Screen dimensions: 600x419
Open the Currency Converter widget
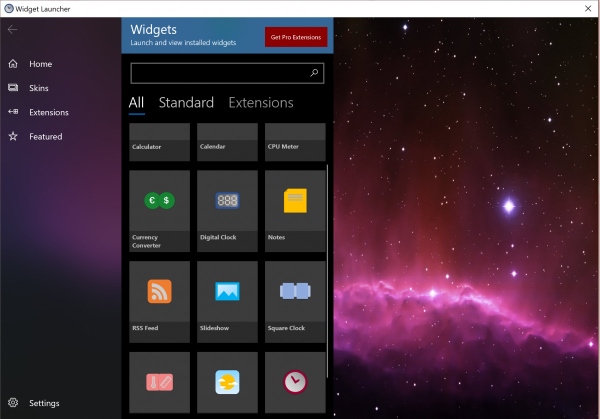[159, 210]
